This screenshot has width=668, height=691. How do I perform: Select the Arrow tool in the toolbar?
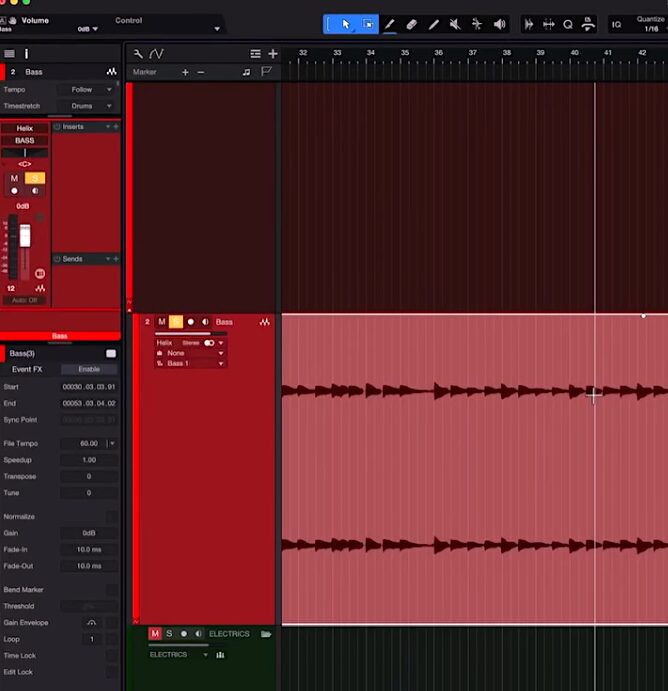(346, 24)
